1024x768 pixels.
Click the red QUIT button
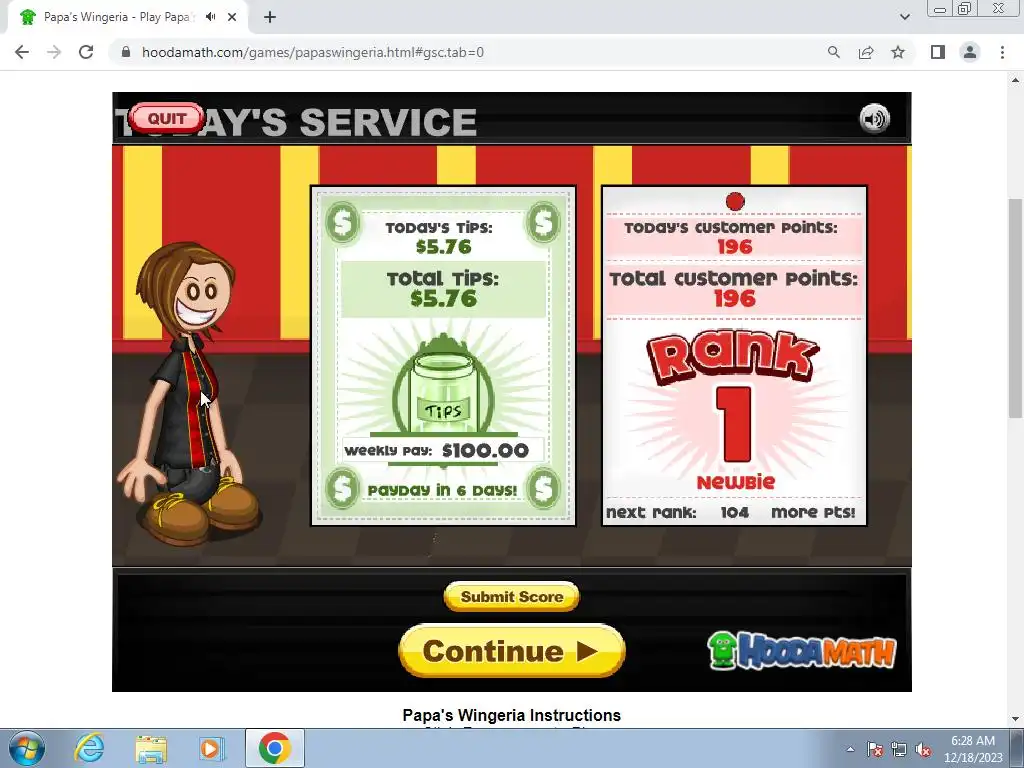point(167,118)
